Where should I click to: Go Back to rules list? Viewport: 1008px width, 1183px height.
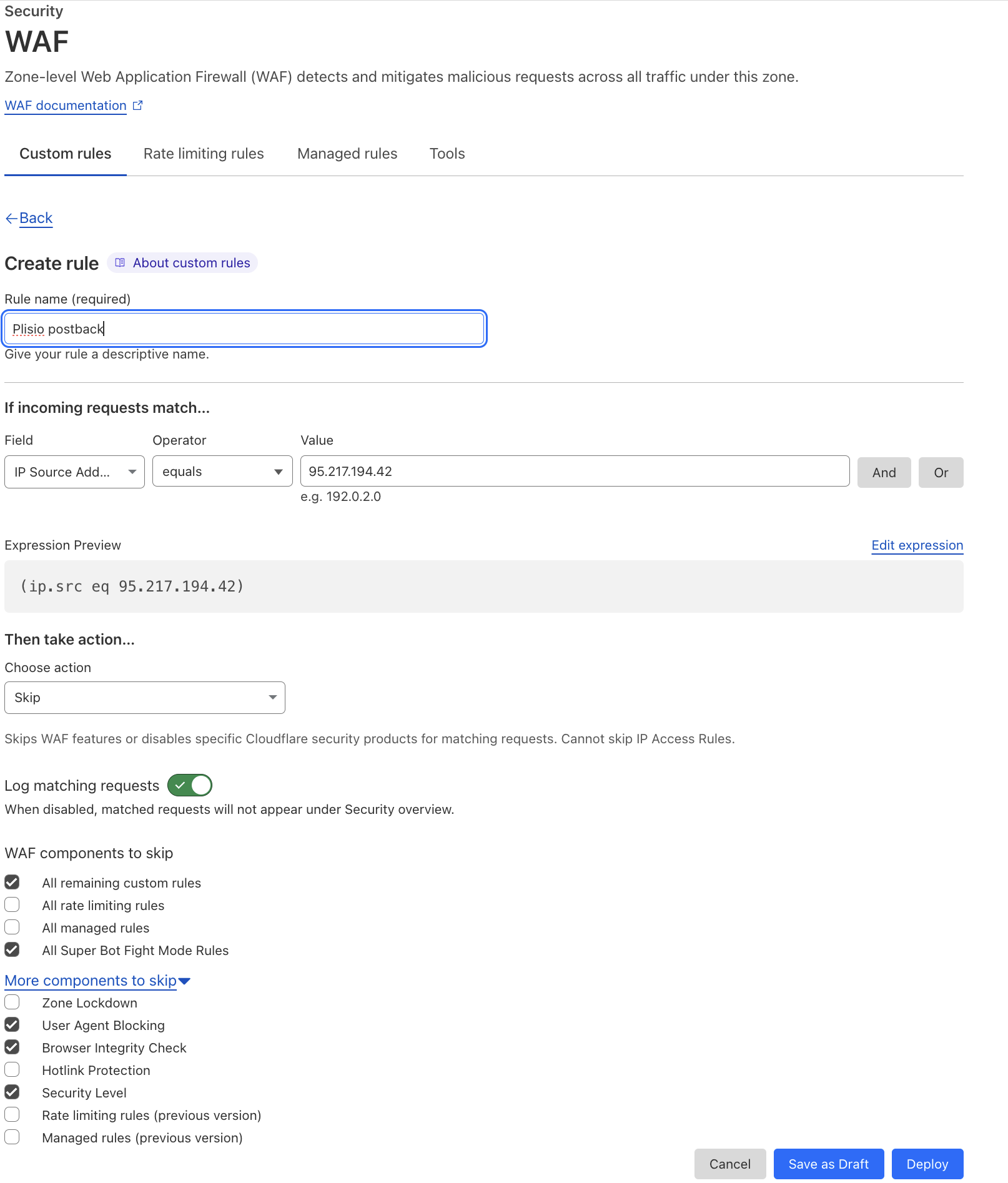click(x=36, y=218)
